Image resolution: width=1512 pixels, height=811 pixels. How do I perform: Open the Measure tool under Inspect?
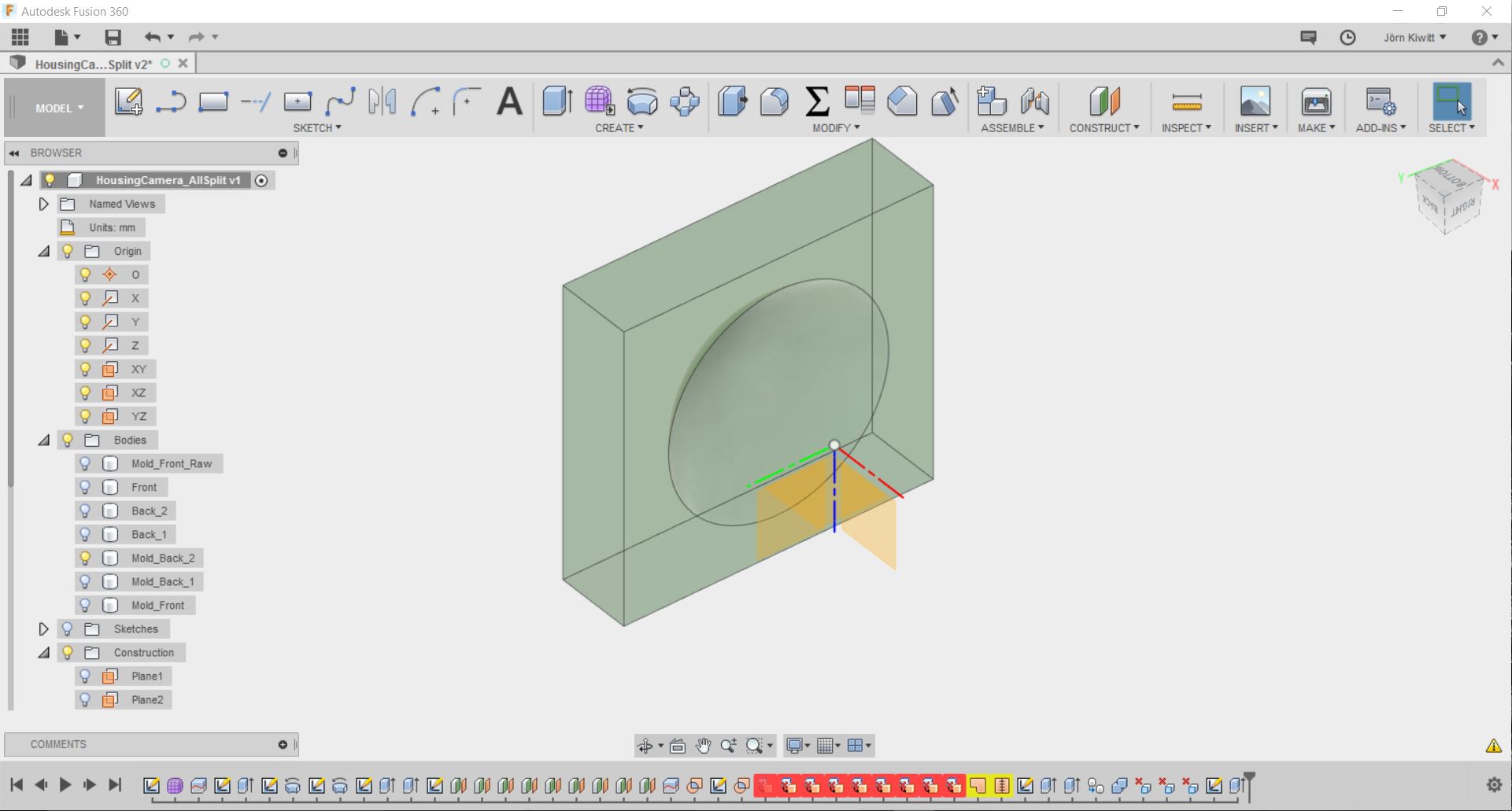pyautogui.click(x=1186, y=101)
